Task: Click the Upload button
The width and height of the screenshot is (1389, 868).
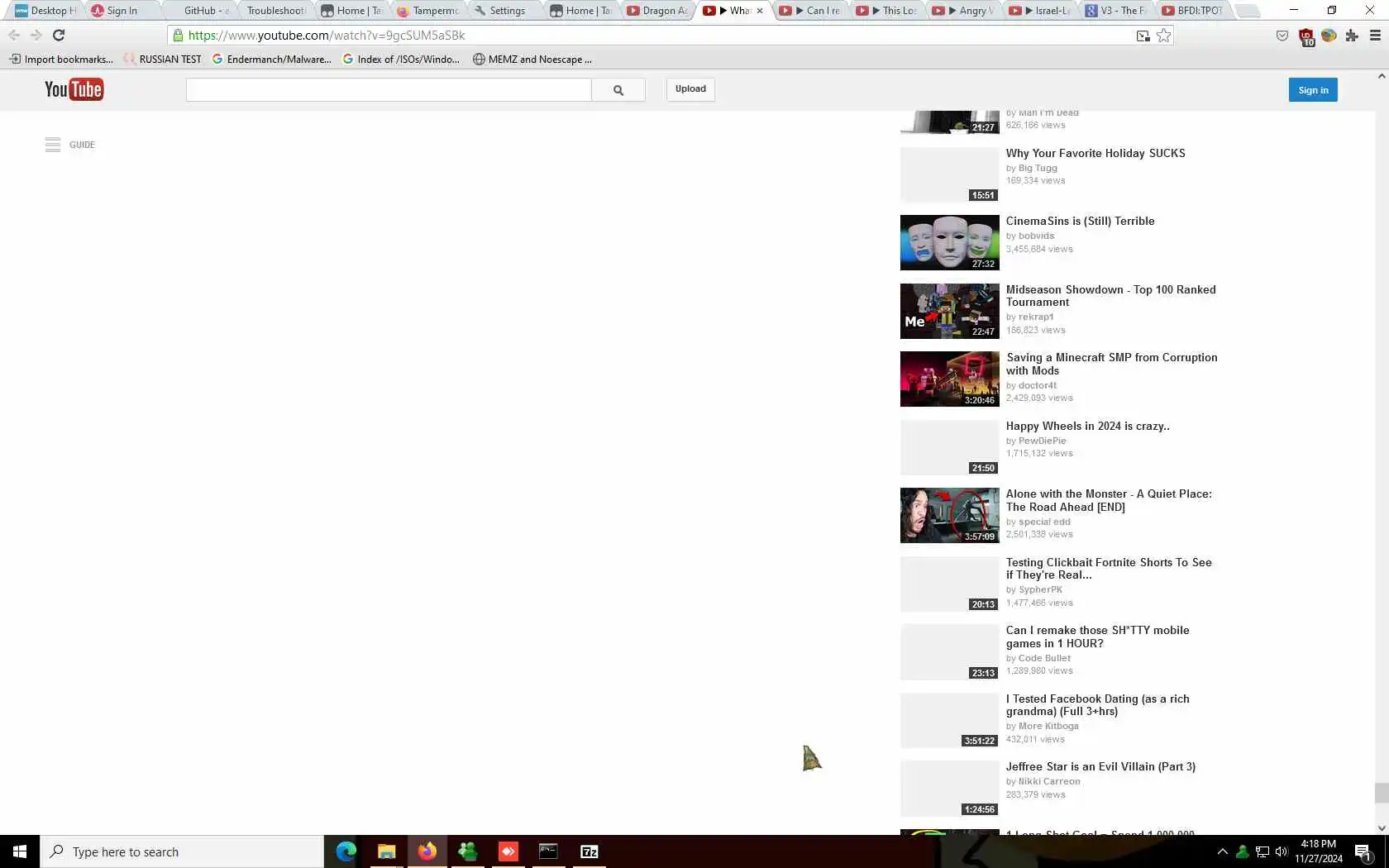Action: pyautogui.click(x=690, y=89)
